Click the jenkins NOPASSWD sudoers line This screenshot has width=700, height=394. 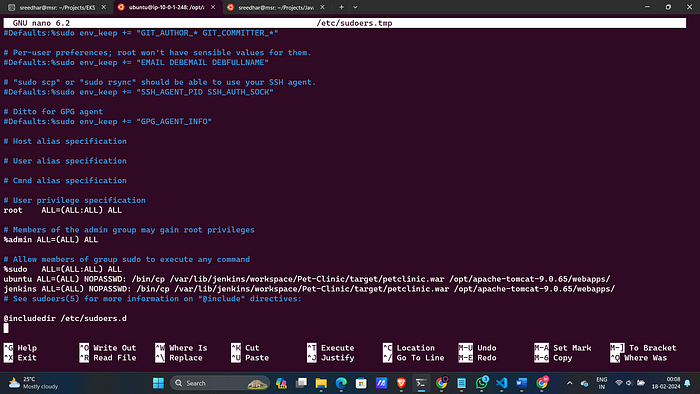click(309, 289)
